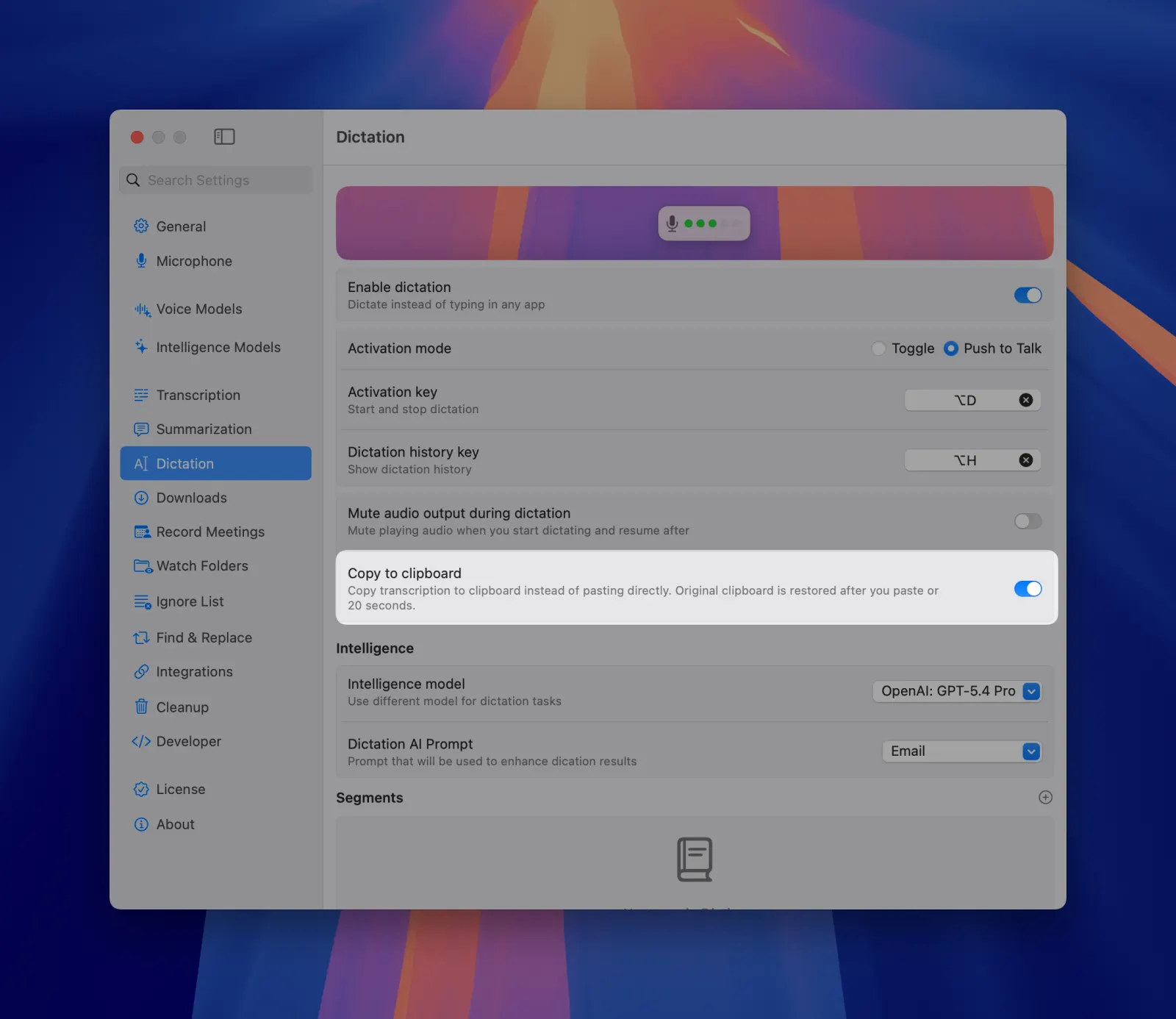Click the Developer code brackets icon
This screenshot has height=1019, width=1176.
[x=141, y=741]
